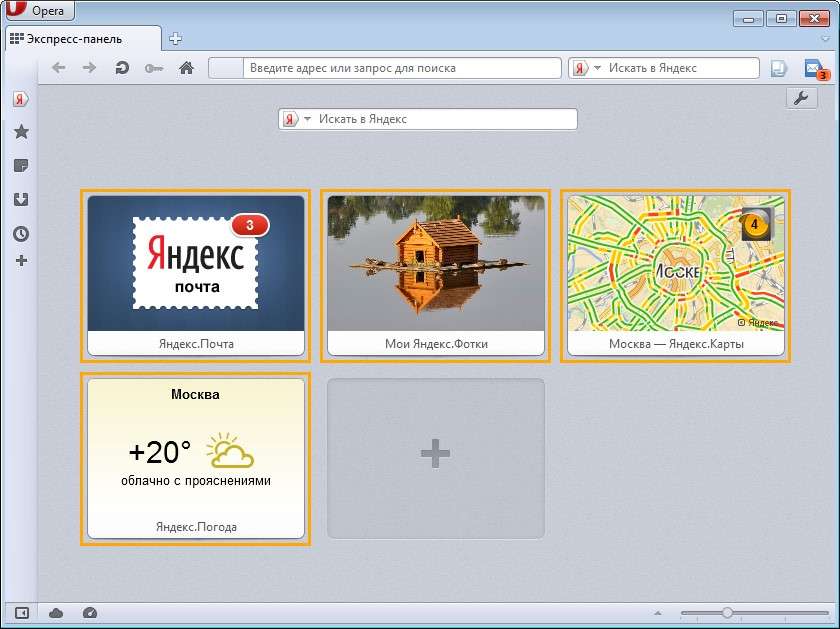Open the closed tabs dropdown arrow
Viewport: 840px width, 629px height.
[826, 39]
